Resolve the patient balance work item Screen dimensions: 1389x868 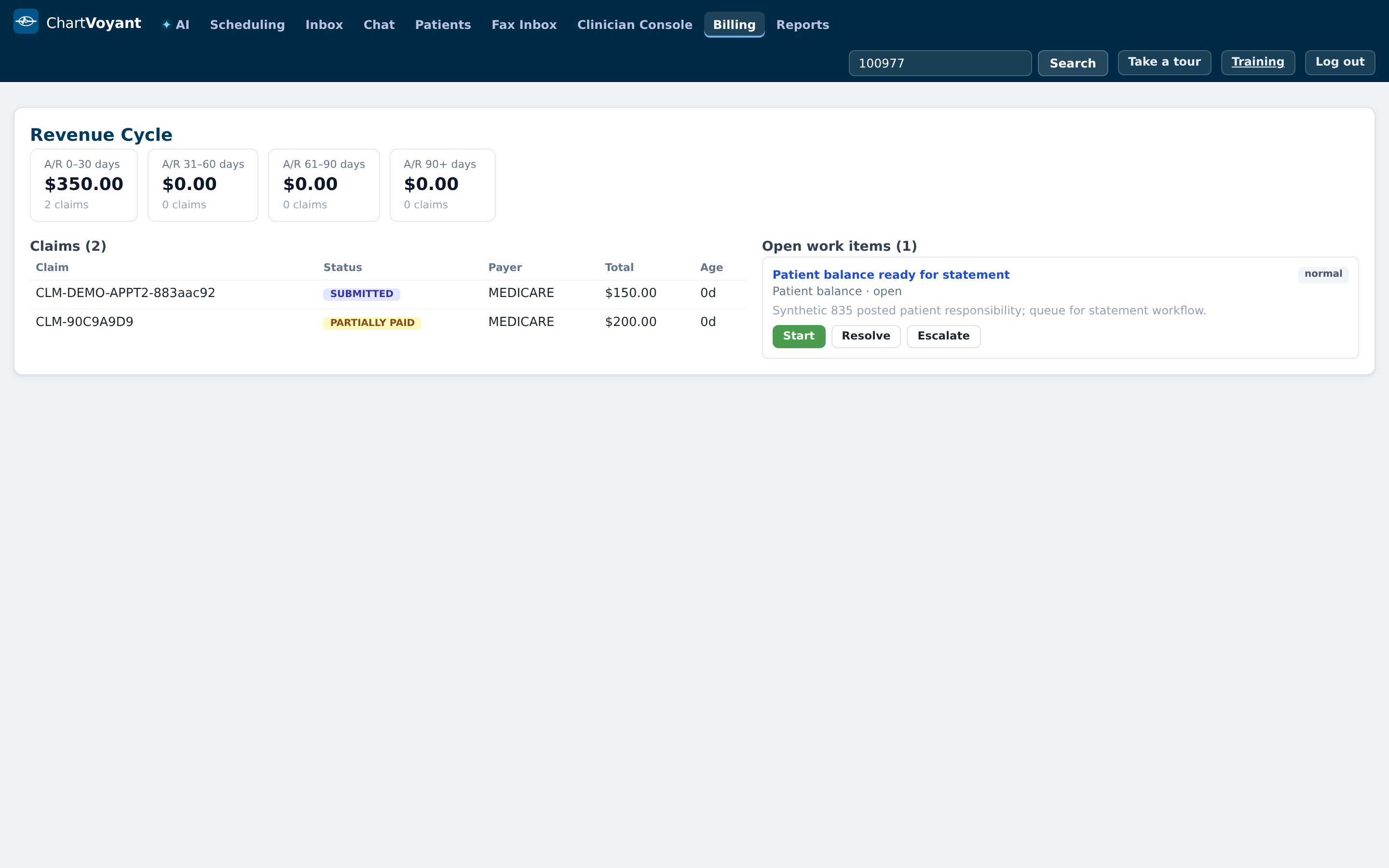(x=866, y=337)
